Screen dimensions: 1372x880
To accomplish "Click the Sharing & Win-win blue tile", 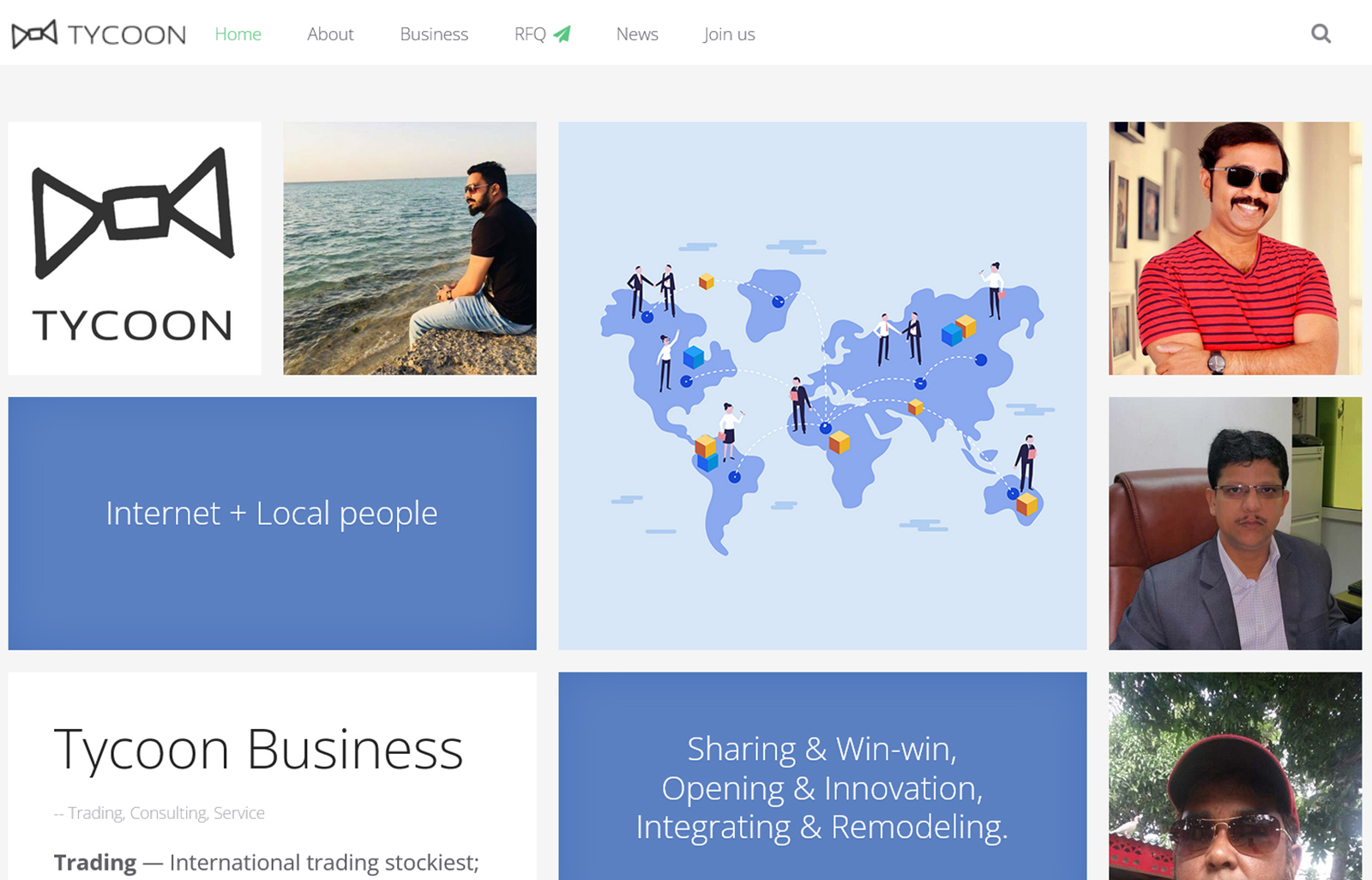I will pos(822,776).
